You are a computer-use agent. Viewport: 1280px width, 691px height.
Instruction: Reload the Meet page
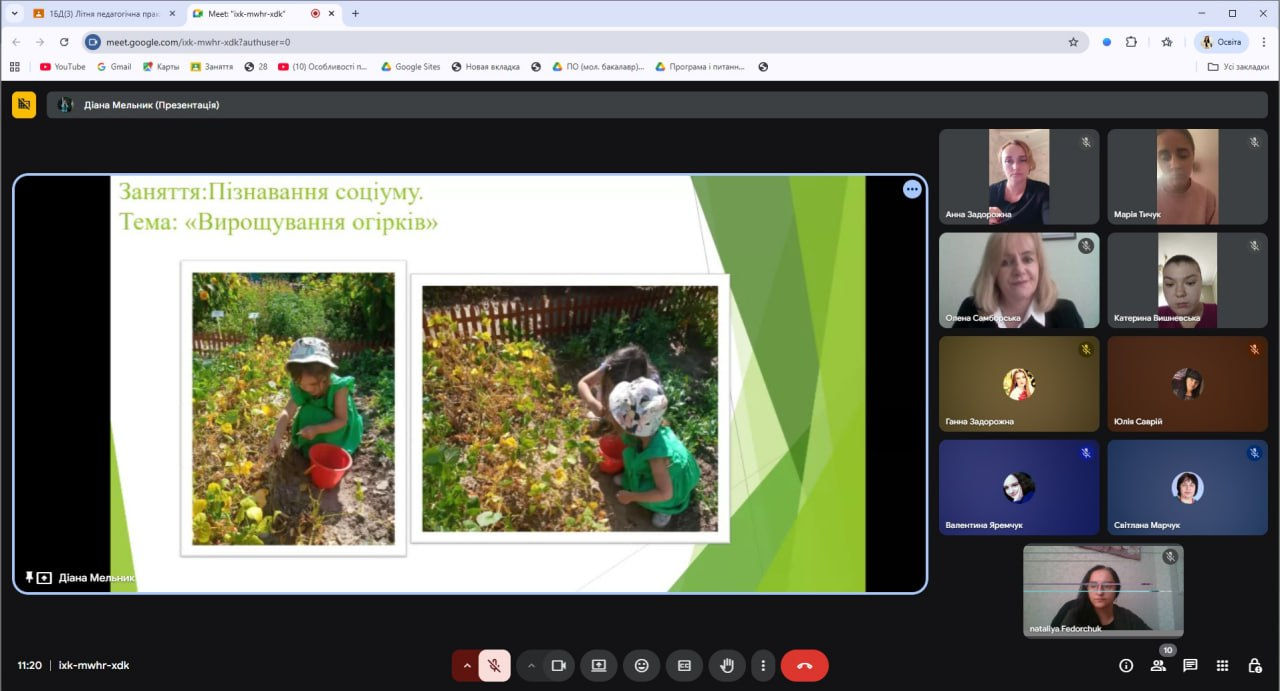(64, 42)
